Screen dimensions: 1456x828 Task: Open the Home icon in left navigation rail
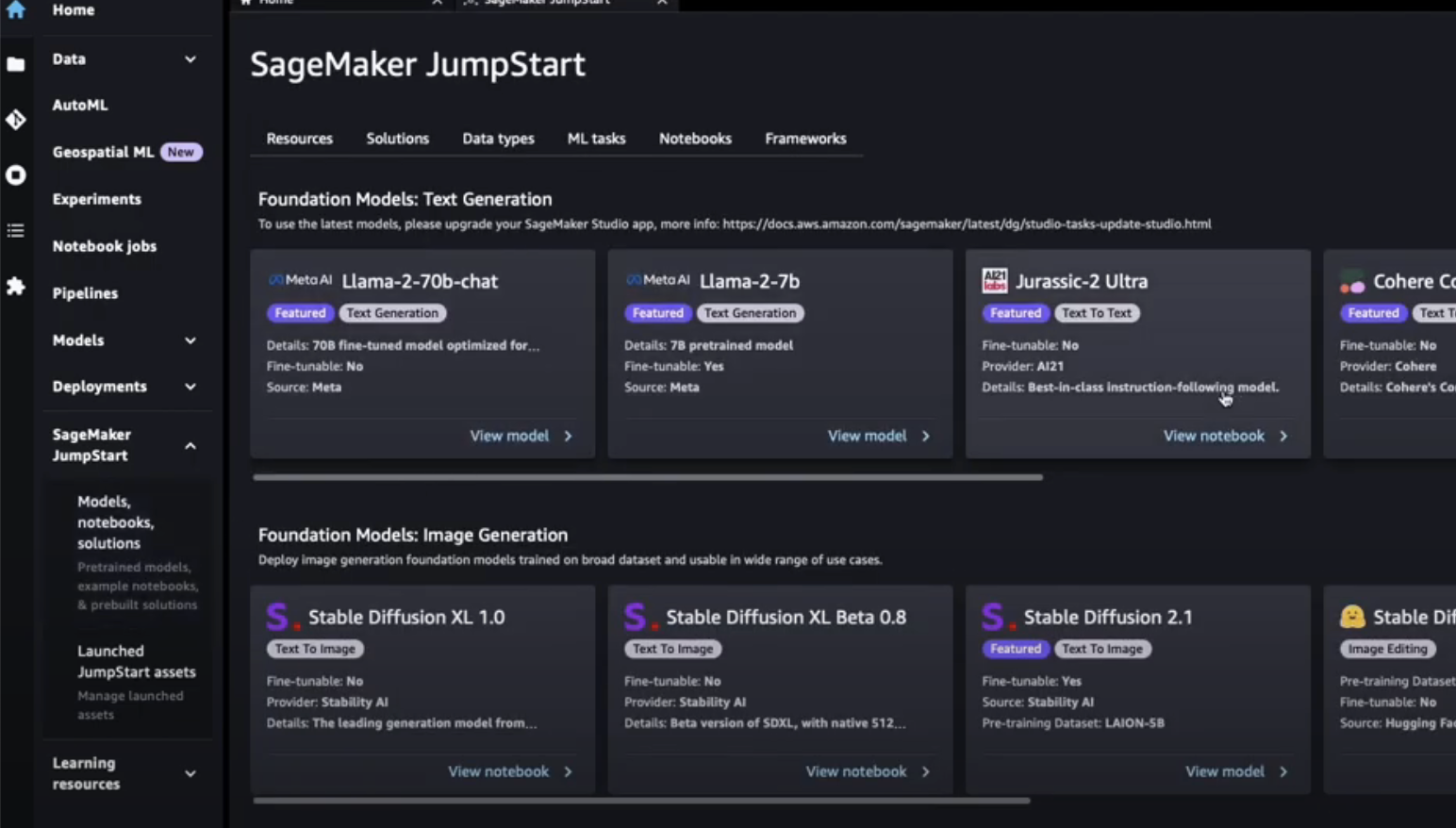pyautogui.click(x=15, y=9)
